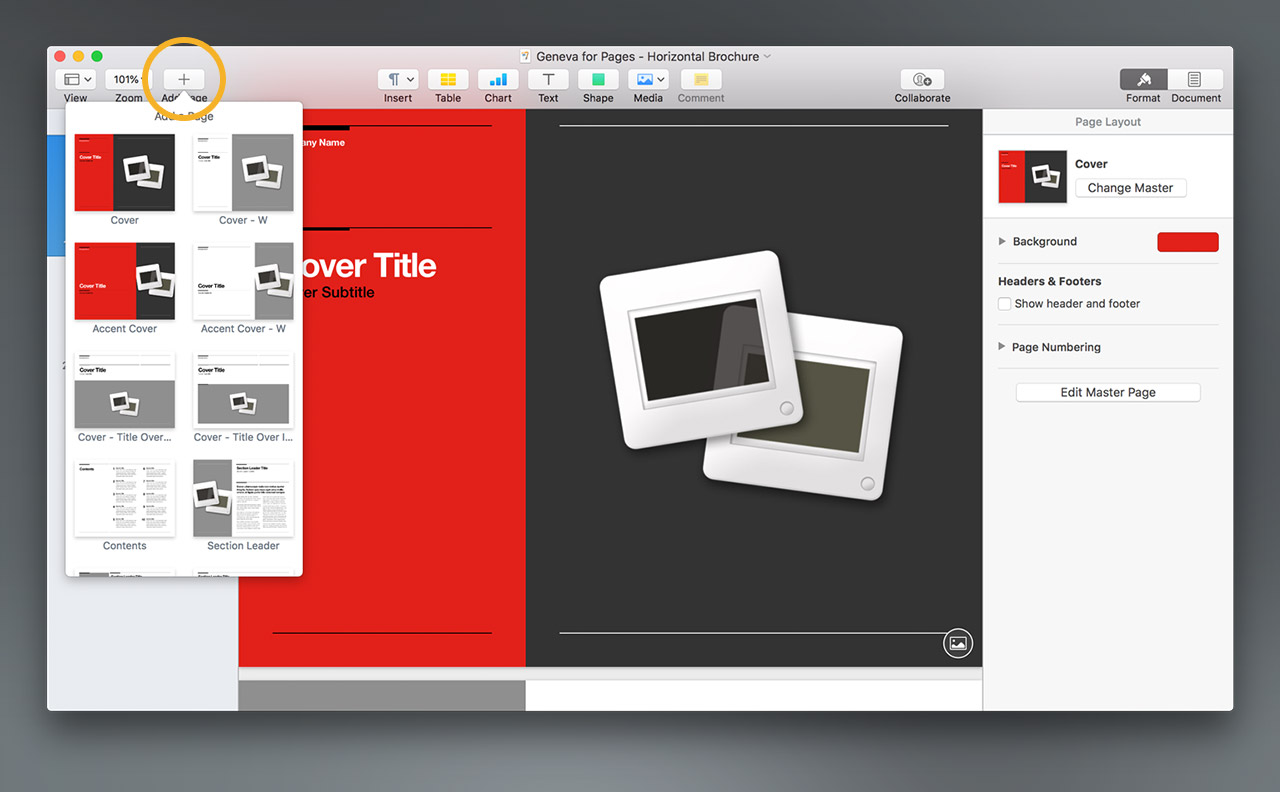Select the Accent Cover page template
This screenshot has height=792, width=1280.
[x=125, y=281]
